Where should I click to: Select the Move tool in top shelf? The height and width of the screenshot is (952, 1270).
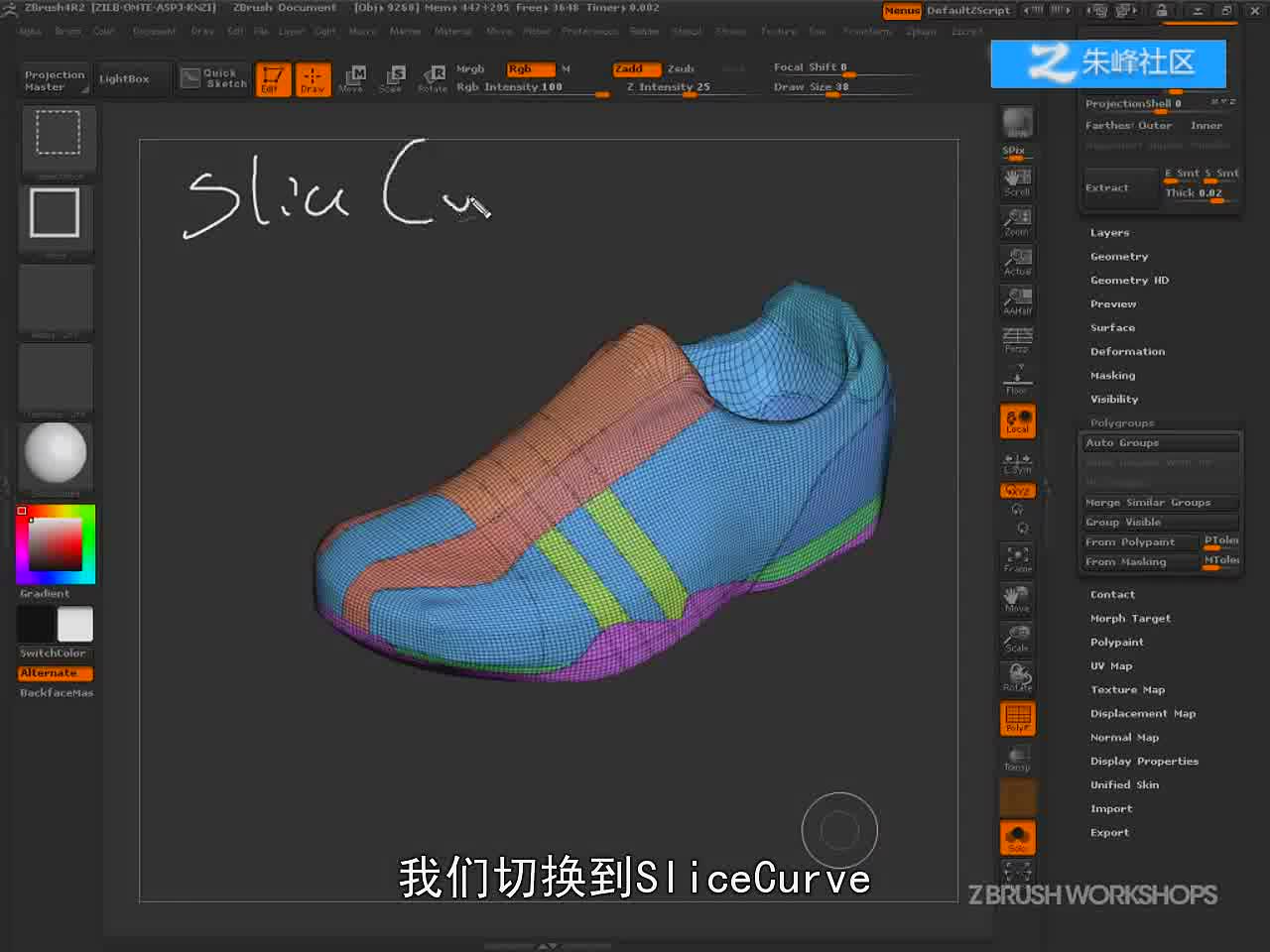click(x=351, y=79)
